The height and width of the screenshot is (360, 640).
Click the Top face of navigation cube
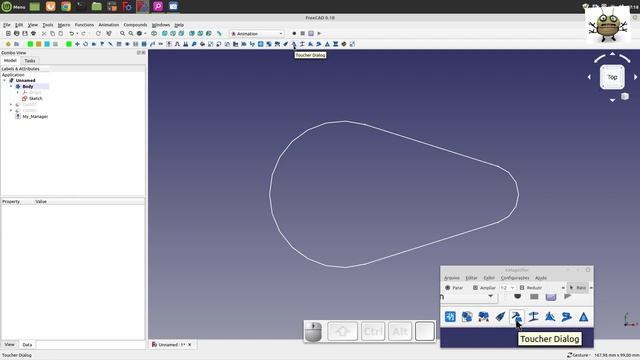[x=612, y=77]
